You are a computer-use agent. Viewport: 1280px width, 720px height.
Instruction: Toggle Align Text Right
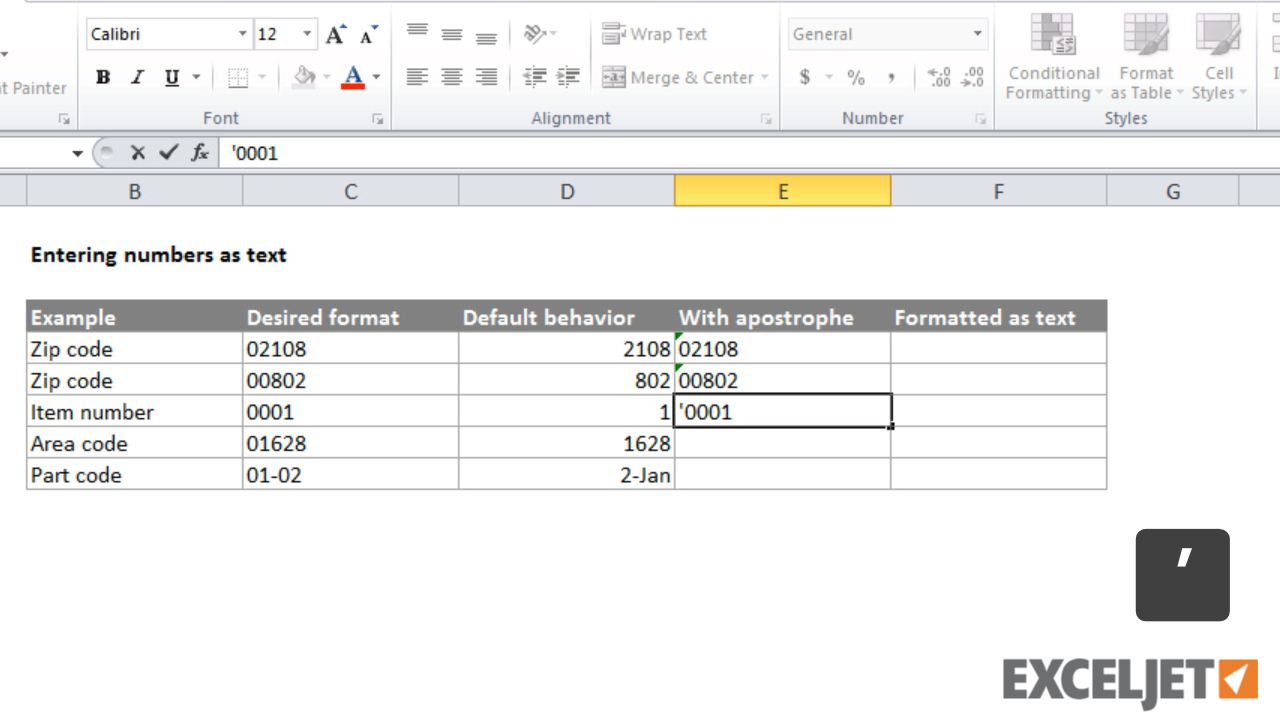486,77
